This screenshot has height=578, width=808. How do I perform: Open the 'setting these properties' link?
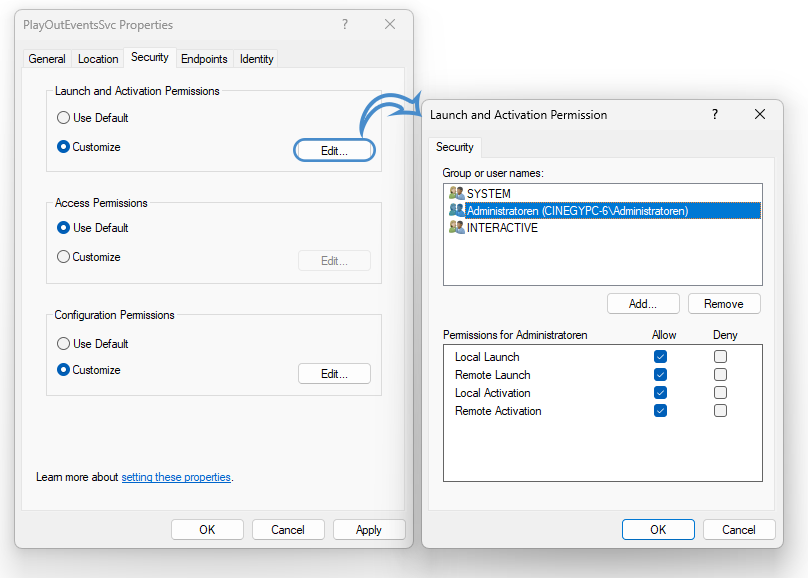point(176,478)
